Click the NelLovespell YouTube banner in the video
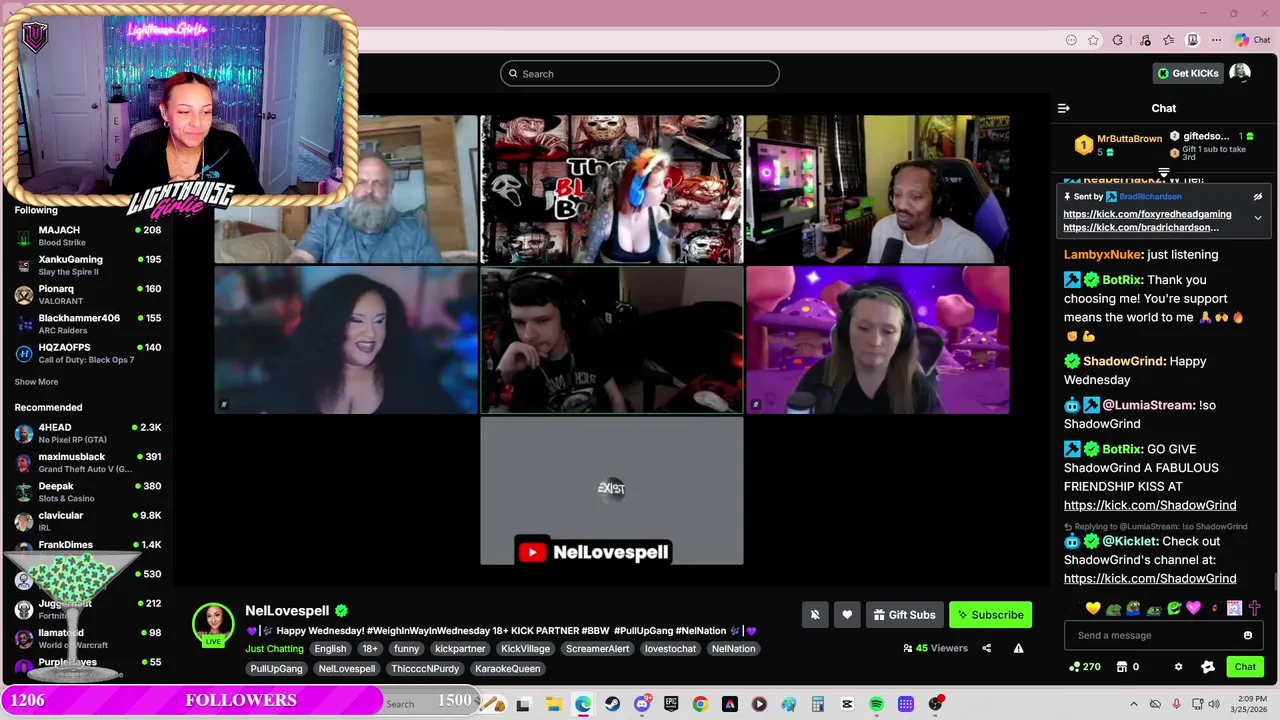1280x720 pixels. coord(593,552)
